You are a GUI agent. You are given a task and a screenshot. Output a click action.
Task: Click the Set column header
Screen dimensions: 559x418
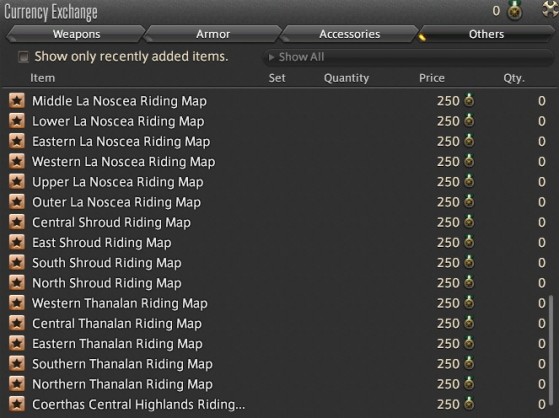click(x=277, y=78)
